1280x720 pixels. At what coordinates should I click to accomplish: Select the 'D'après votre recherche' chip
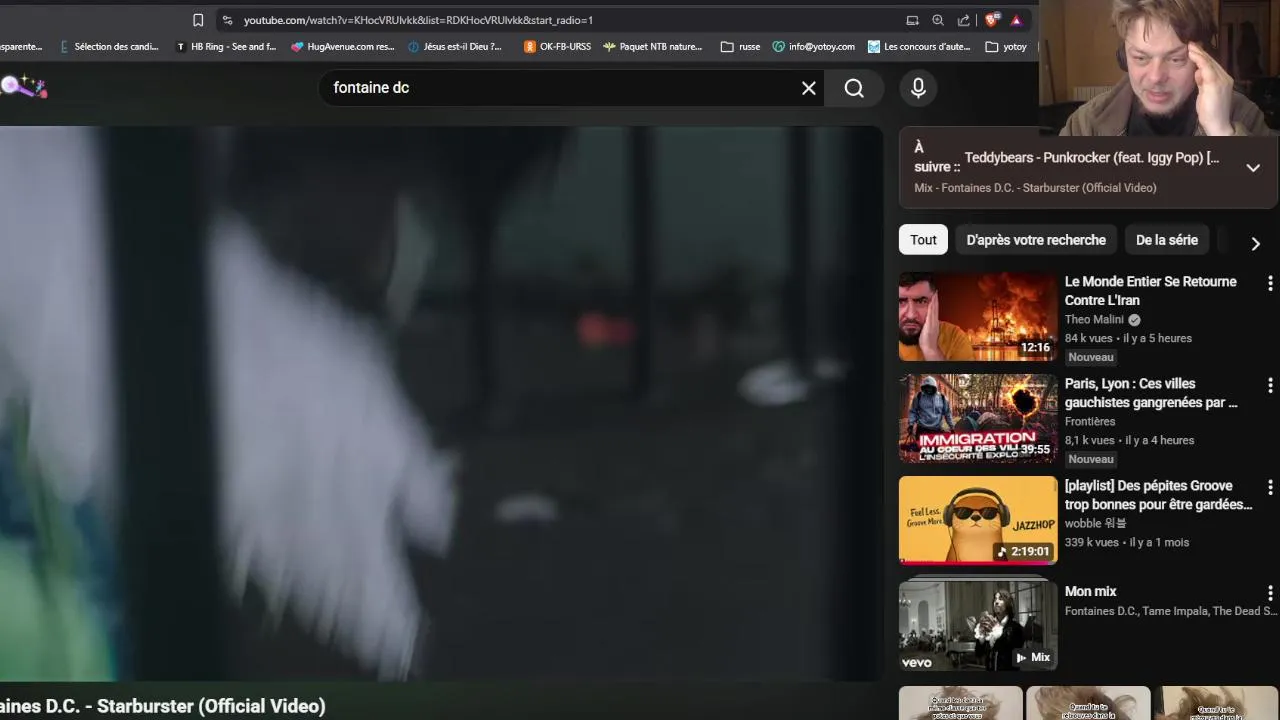coord(1036,240)
